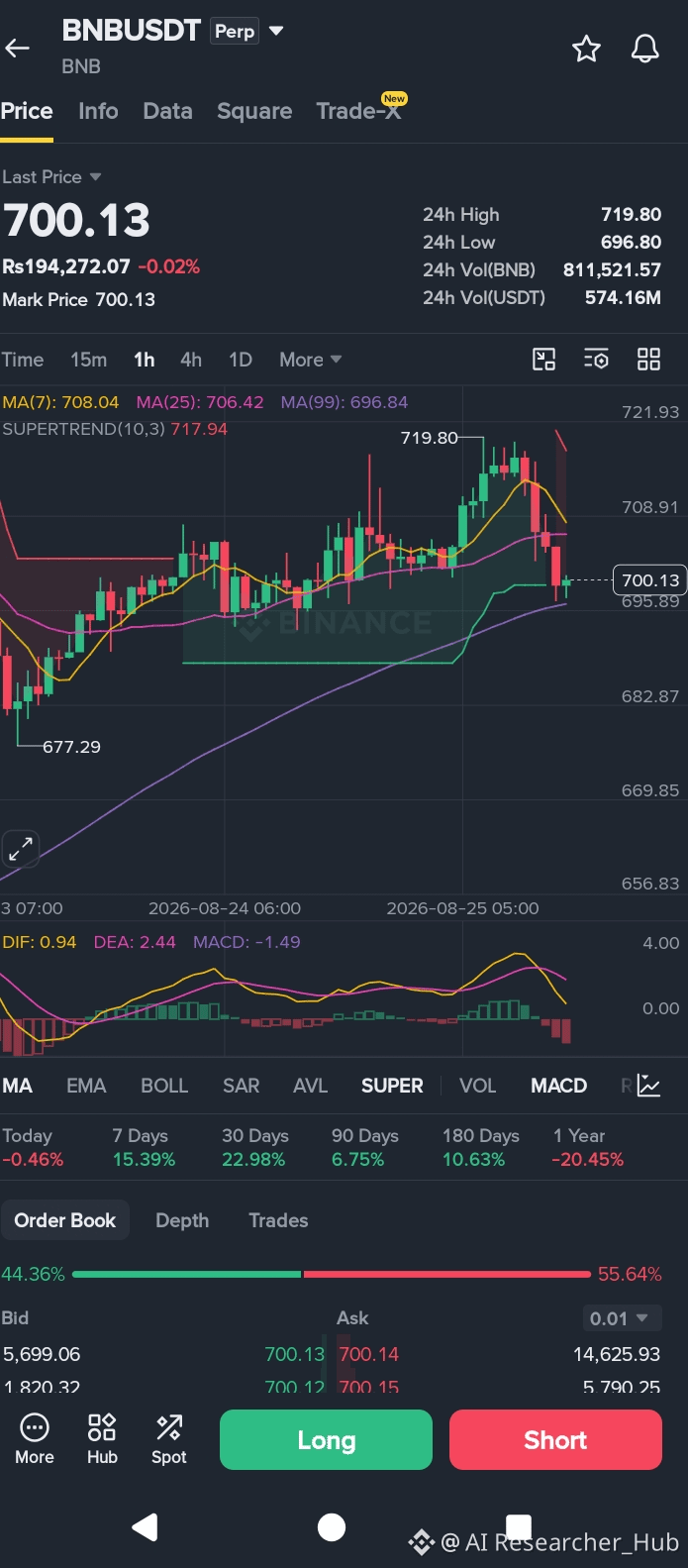The width and height of the screenshot is (688, 1568).
Task: Tap the Long button
Action: tap(326, 1440)
